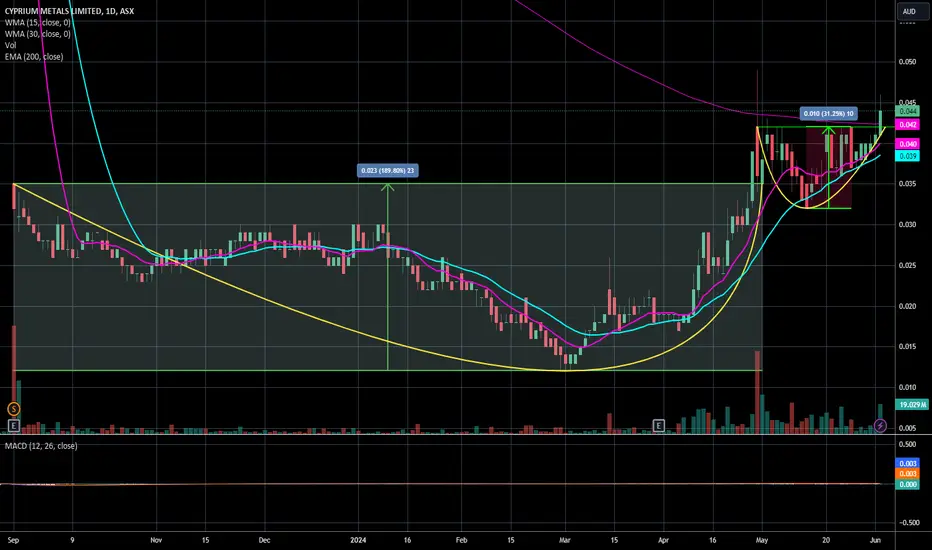The image size is (932, 550).
Task: Click the E earnings marker near April
Action: click(659, 425)
